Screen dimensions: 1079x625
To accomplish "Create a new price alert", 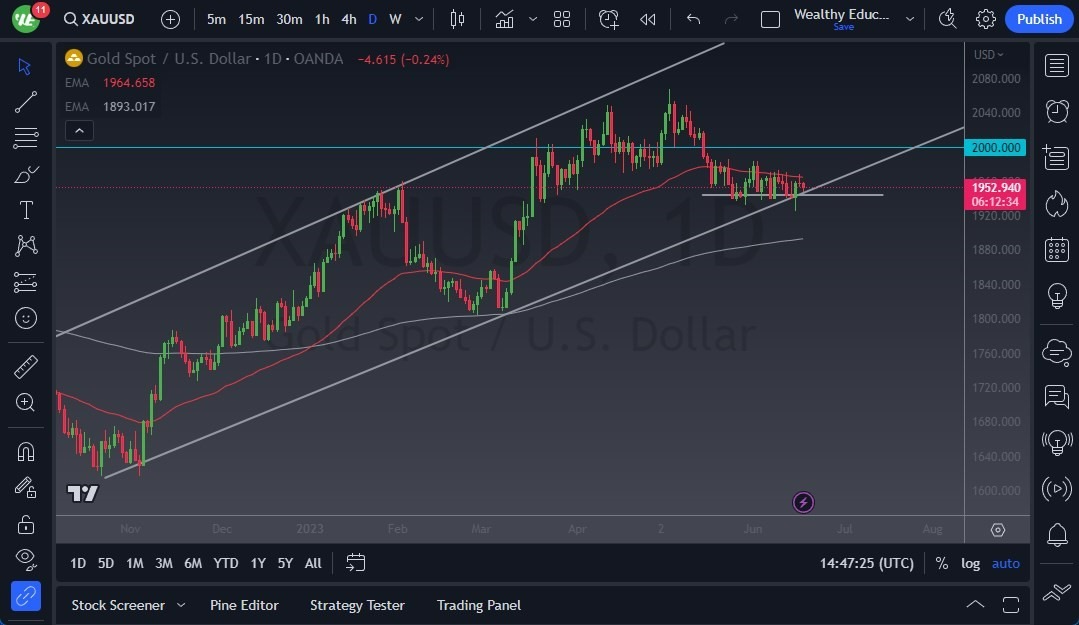I will pos(608,19).
